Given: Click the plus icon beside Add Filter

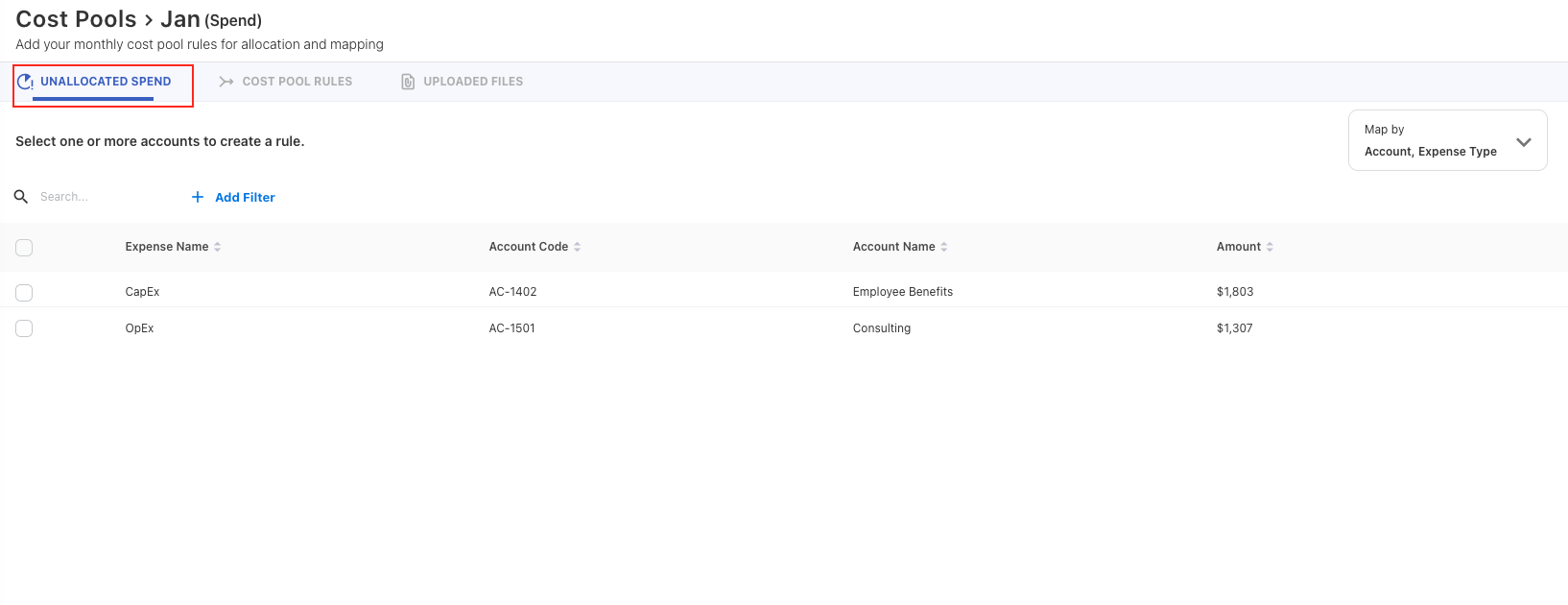Looking at the screenshot, I should point(198,197).
